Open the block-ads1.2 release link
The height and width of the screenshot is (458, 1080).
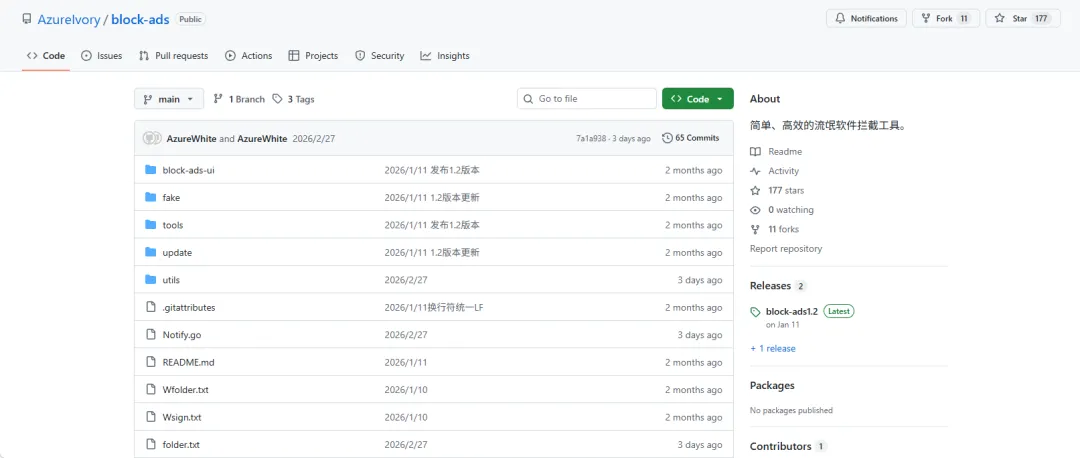(x=791, y=311)
